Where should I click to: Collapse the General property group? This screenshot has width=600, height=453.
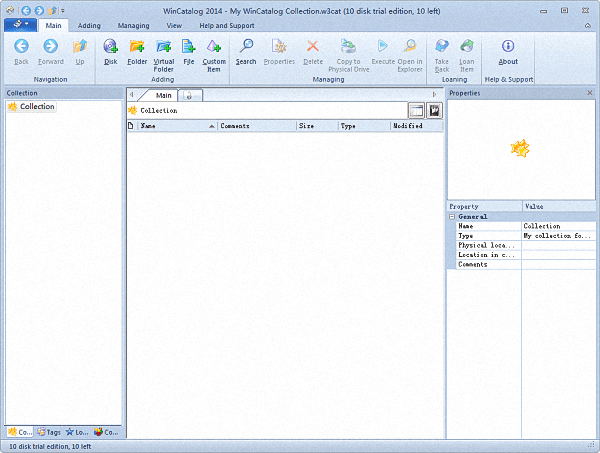[x=452, y=216]
